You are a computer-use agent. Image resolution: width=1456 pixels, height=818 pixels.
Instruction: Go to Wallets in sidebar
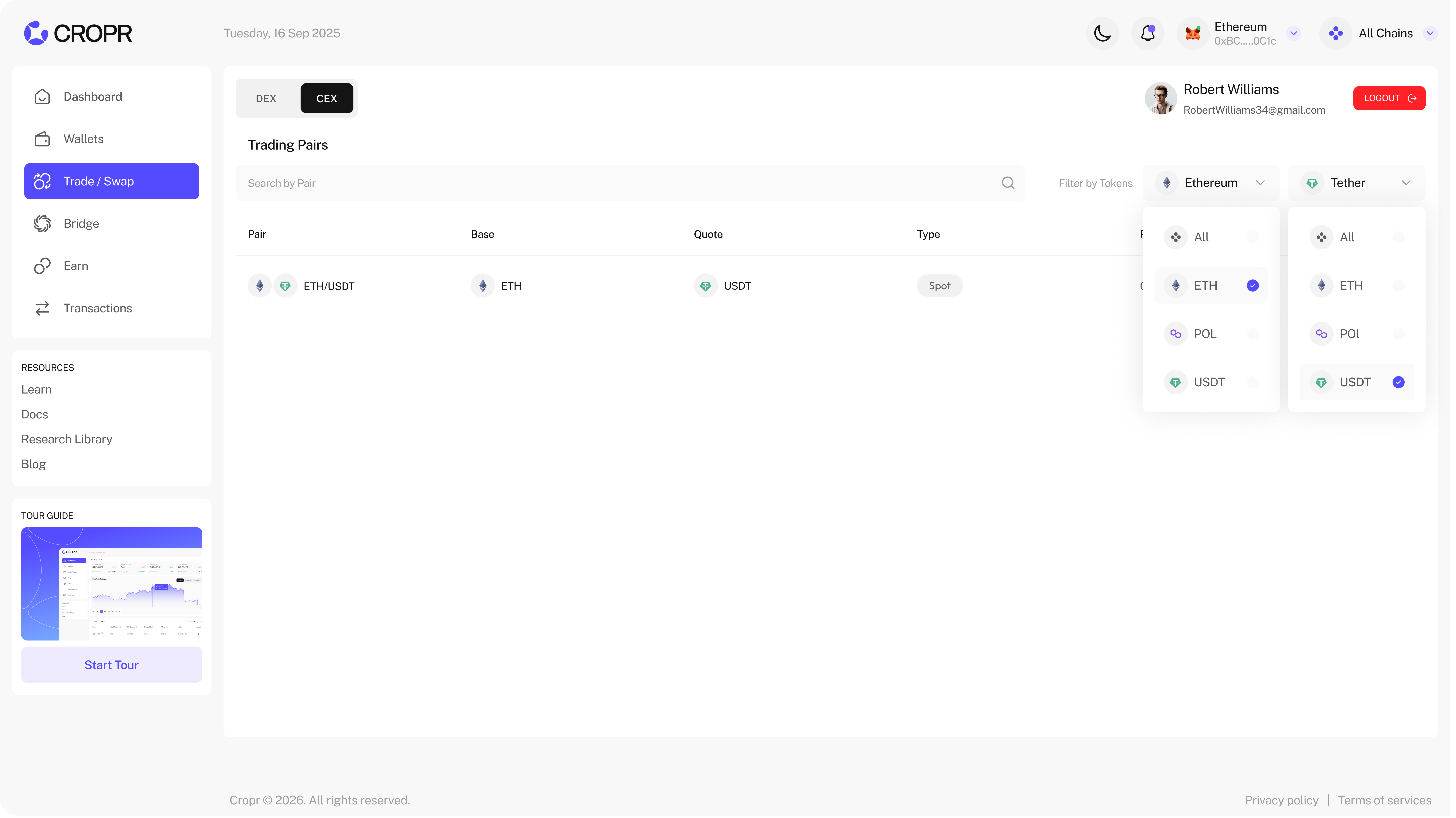point(112,139)
